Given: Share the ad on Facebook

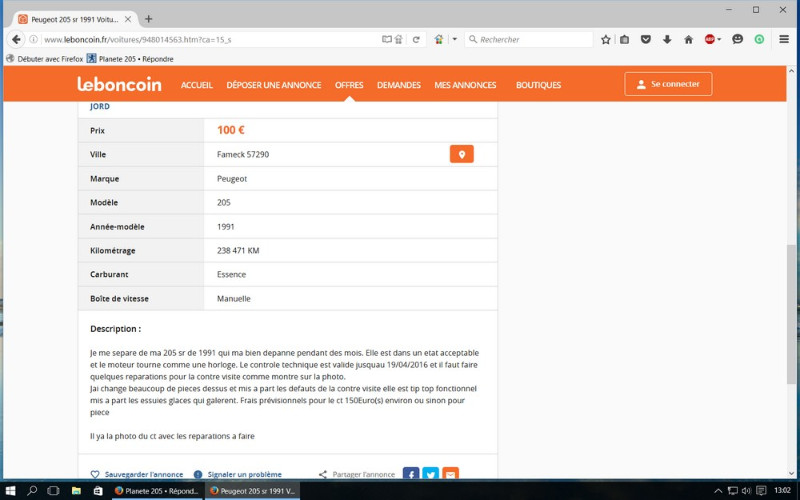Looking at the screenshot, I should pyautogui.click(x=411, y=473).
